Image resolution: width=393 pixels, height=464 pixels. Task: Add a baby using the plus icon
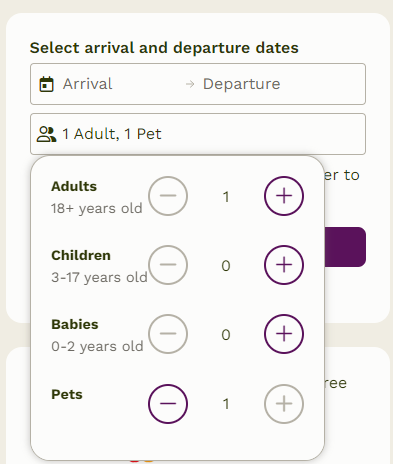coord(284,334)
